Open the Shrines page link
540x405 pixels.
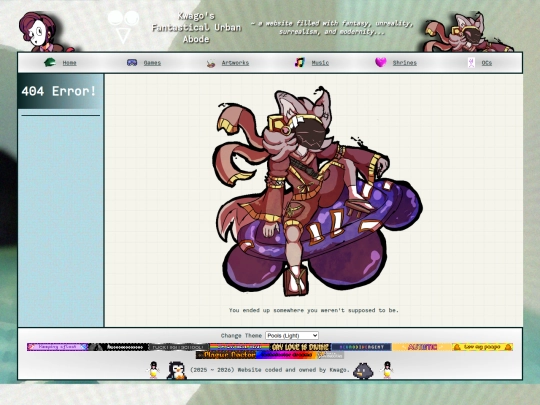click(405, 63)
